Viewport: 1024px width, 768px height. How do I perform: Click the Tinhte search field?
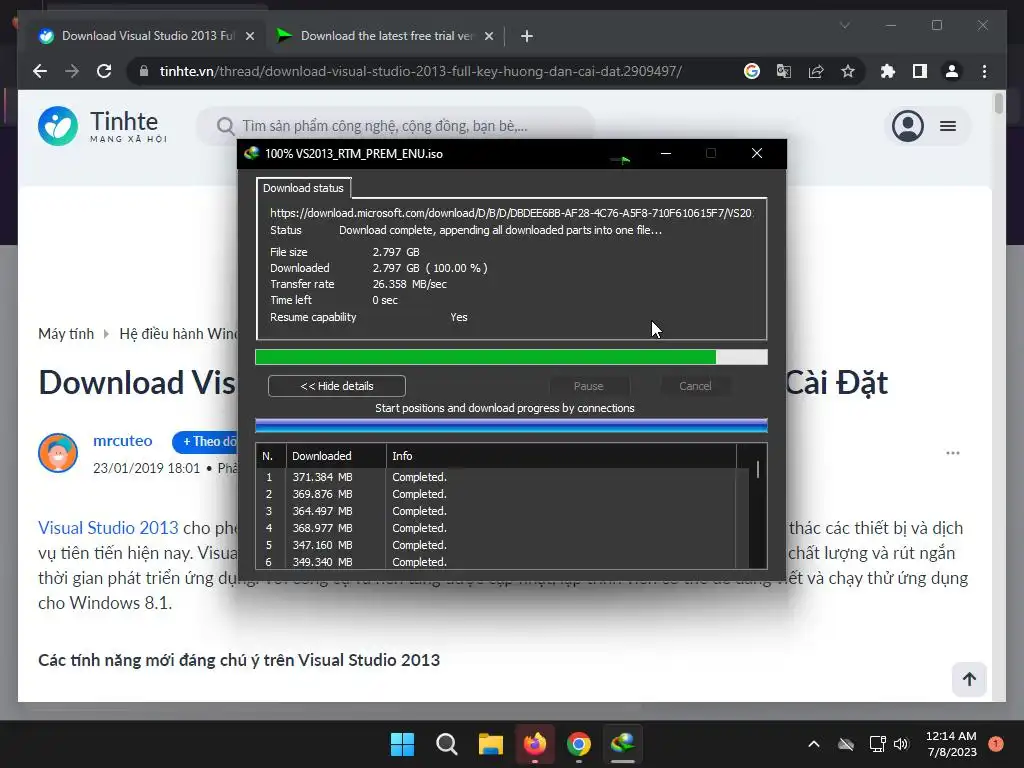pyautogui.click(x=396, y=126)
